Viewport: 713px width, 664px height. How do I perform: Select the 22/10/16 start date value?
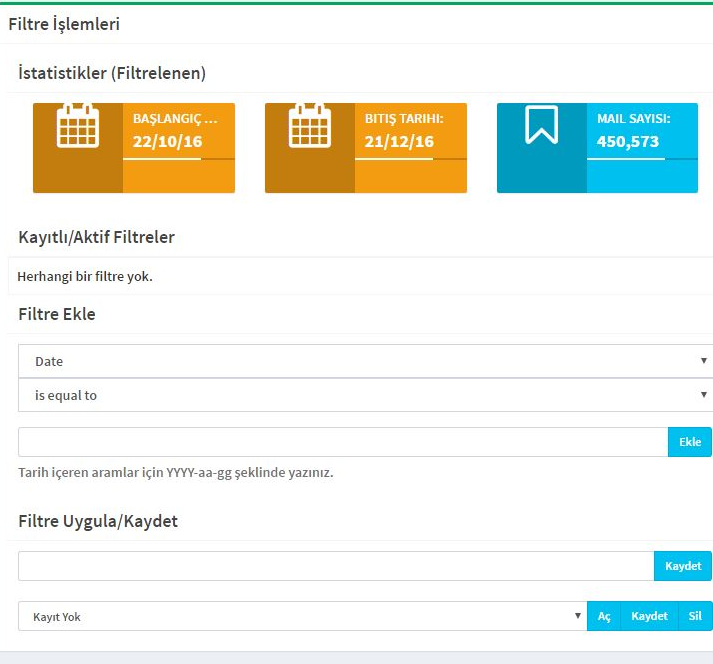pos(167,142)
